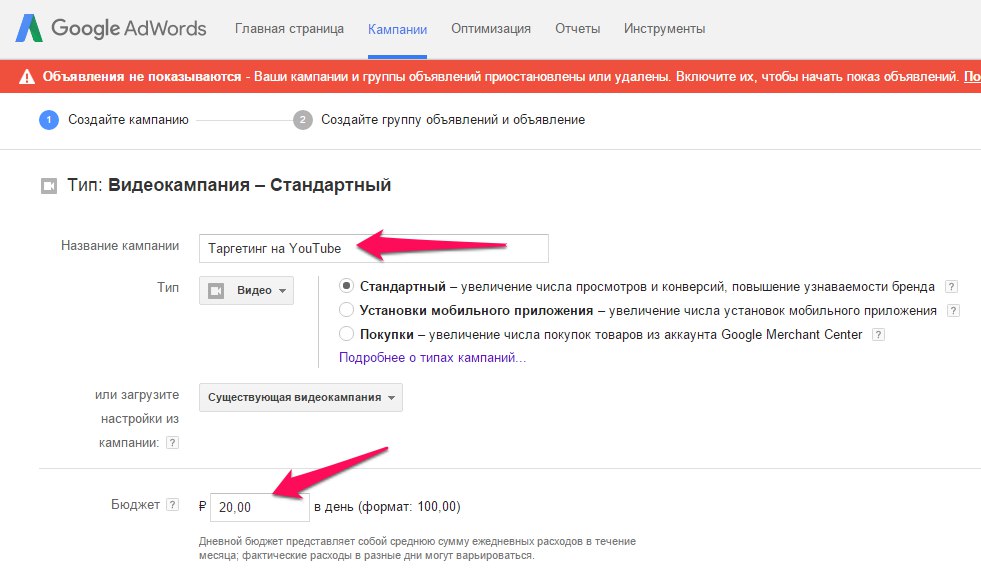This screenshot has width=981, height=570.
Task: Click Создайте группу объявлений и объявление step label
Action: coord(453,120)
